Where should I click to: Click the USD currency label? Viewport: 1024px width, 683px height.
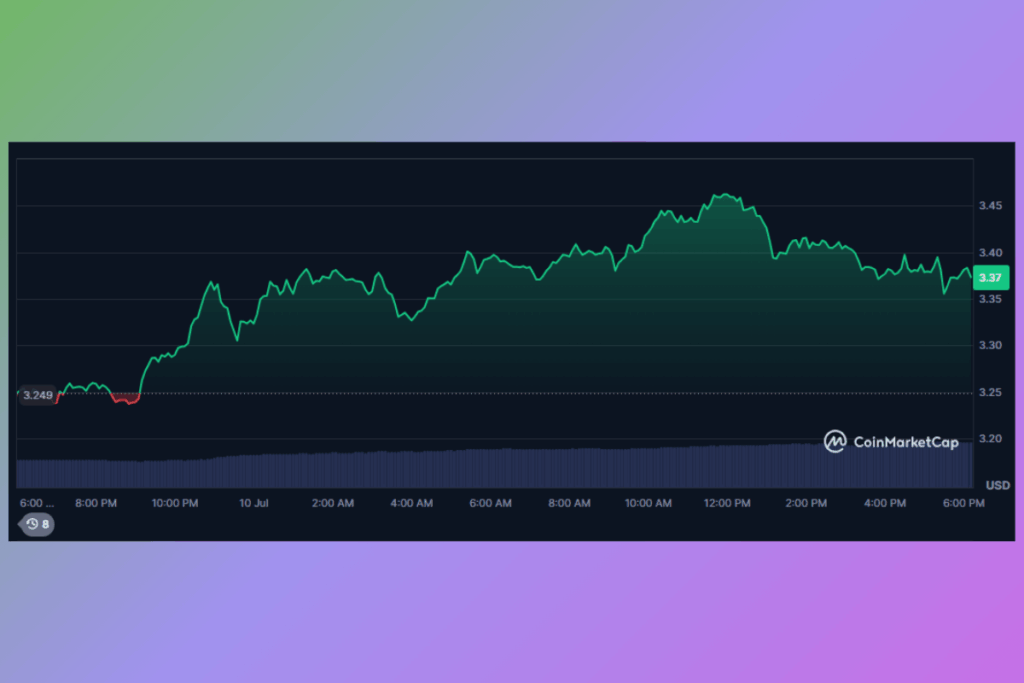click(996, 485)
